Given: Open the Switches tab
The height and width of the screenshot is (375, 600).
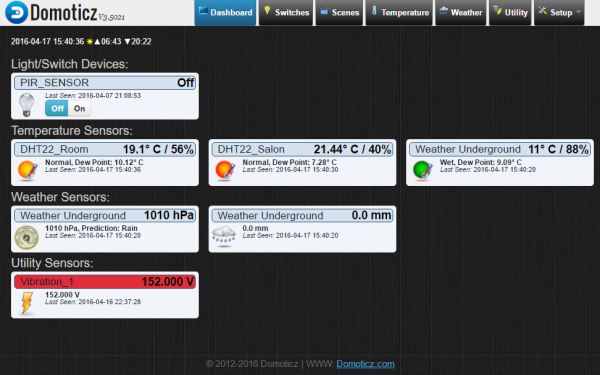Looking at the screenshot, I should click(x=286, y=13).
